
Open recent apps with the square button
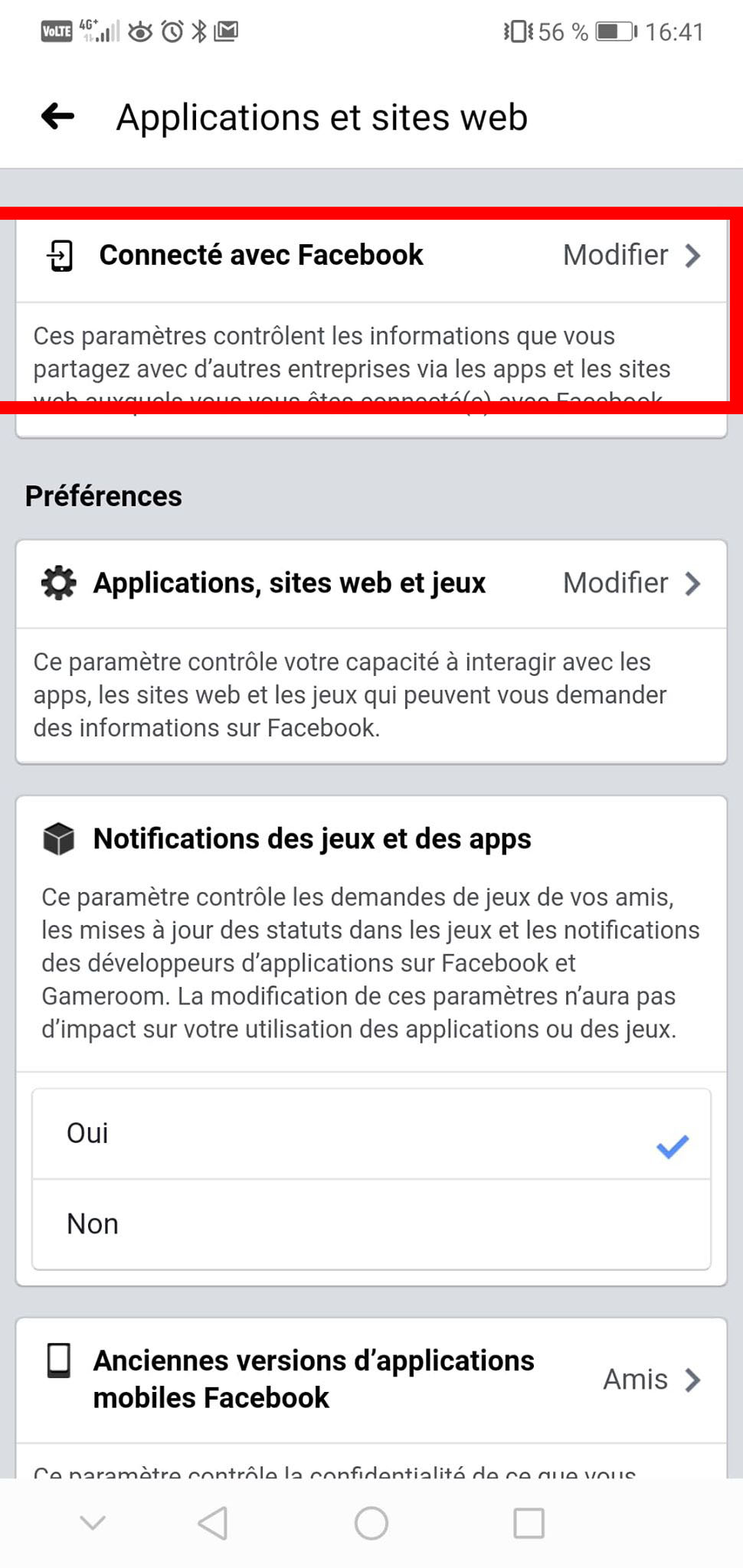pos(529,1523)
